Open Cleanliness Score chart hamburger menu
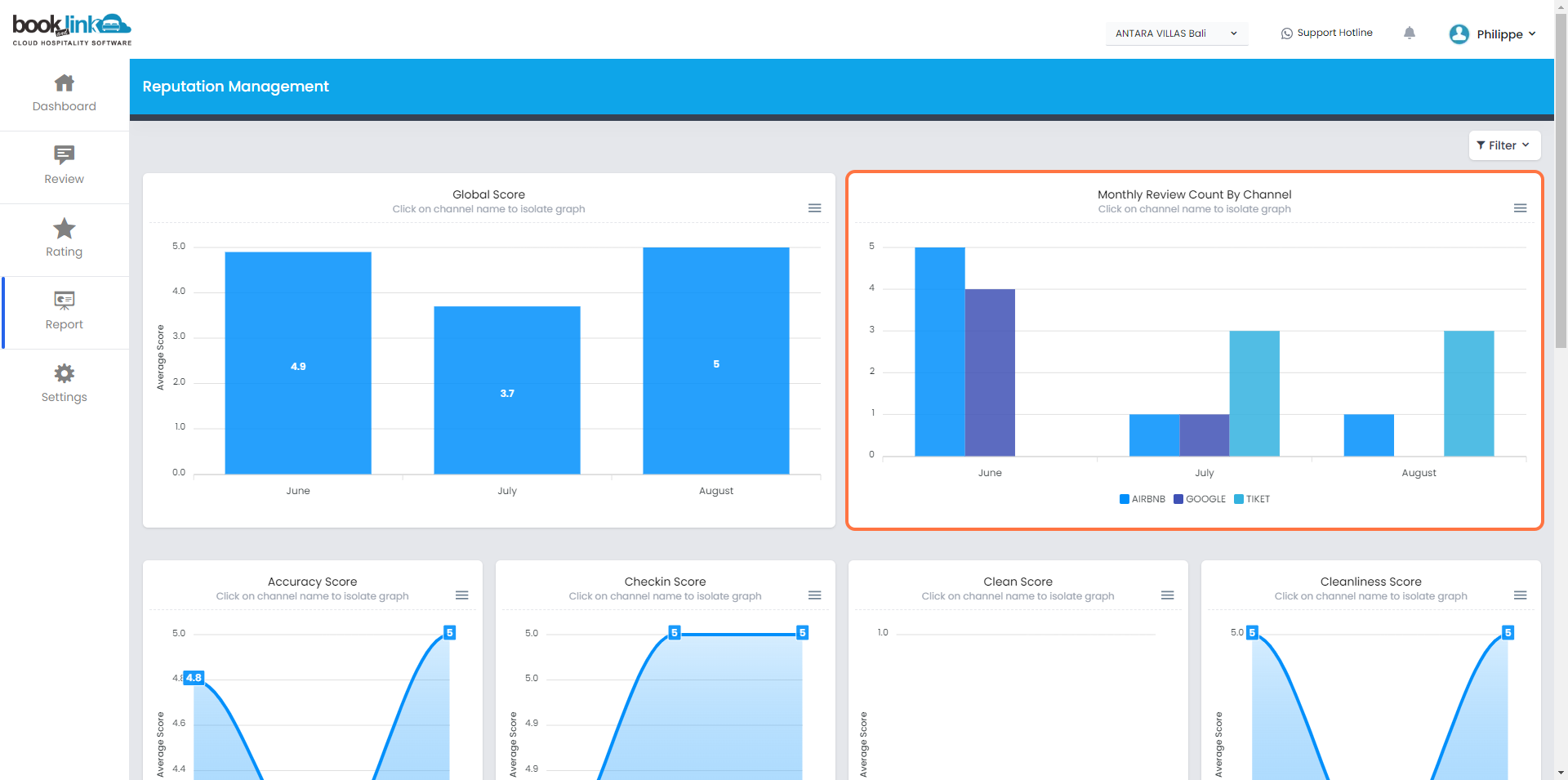This screenshot has height=780, width=1568. click(1521, 595)
